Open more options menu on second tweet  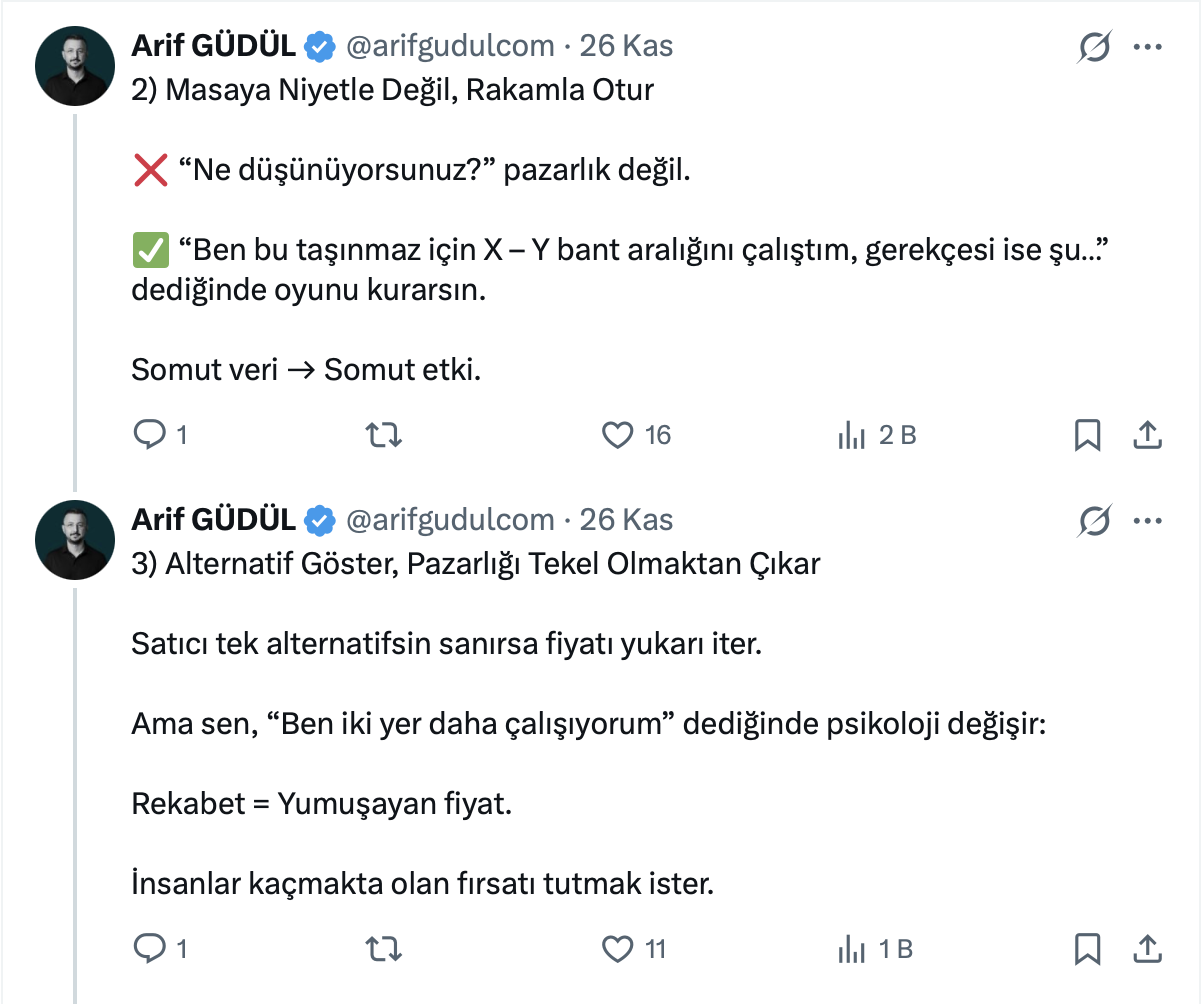click(x=1147, y=520)
